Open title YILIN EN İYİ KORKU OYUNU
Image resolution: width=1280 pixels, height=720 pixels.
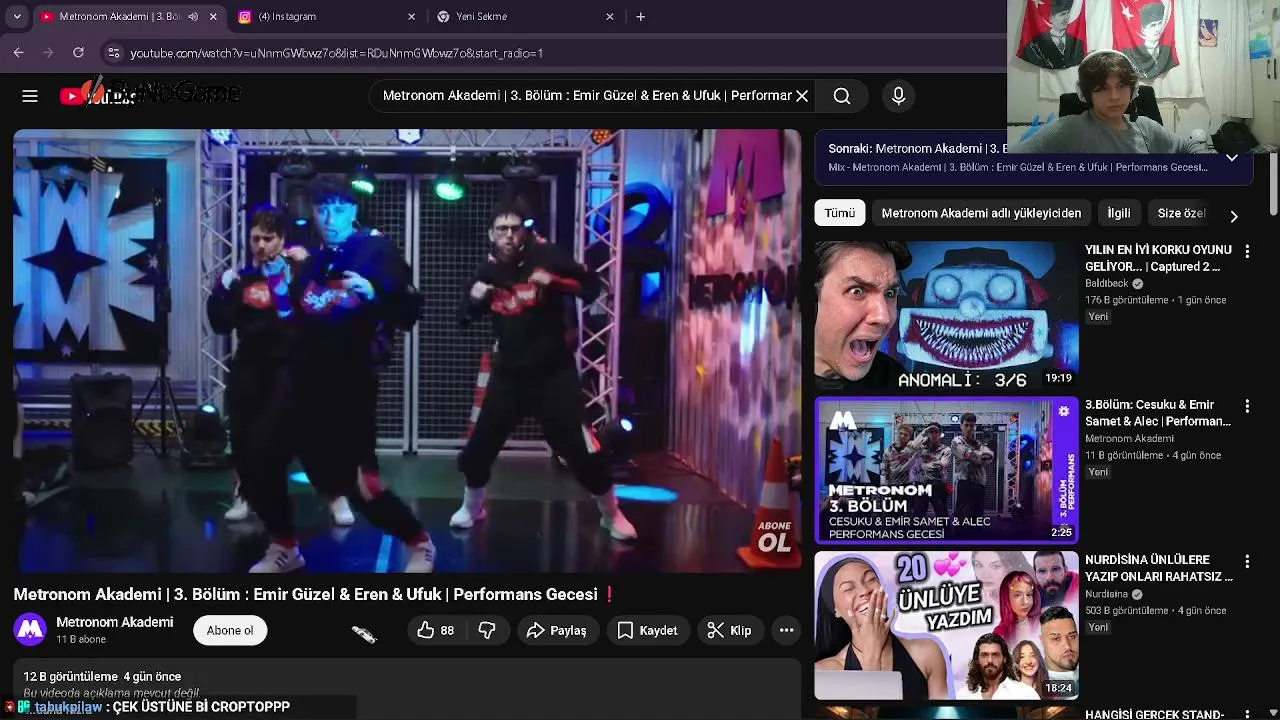[1158, 258]
